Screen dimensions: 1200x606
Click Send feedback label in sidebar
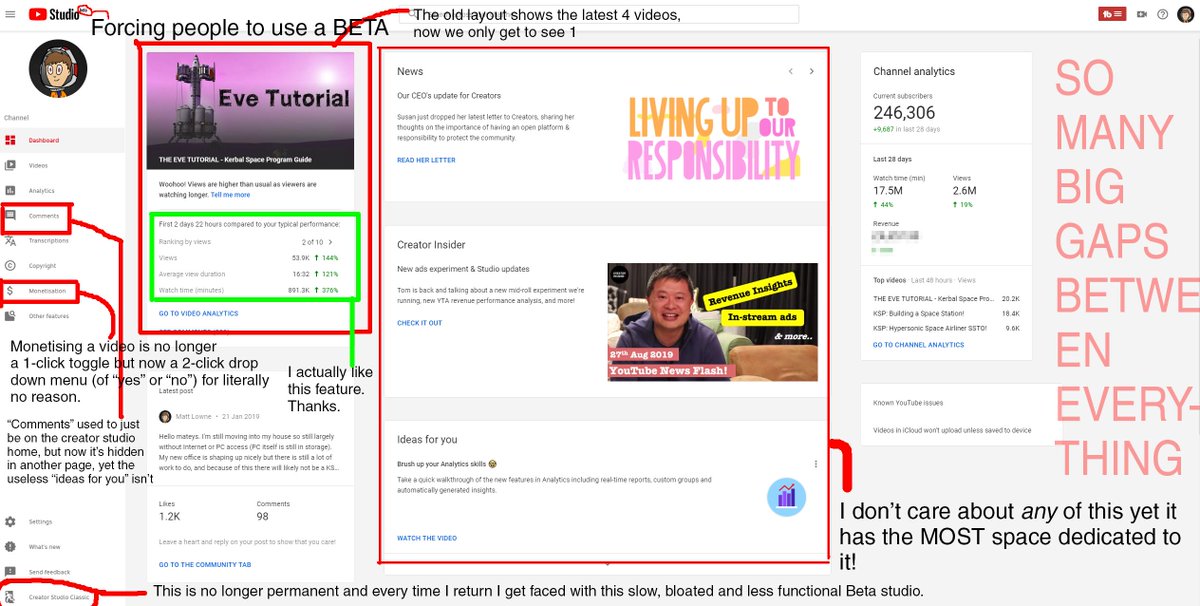click(x=47, y=572)
